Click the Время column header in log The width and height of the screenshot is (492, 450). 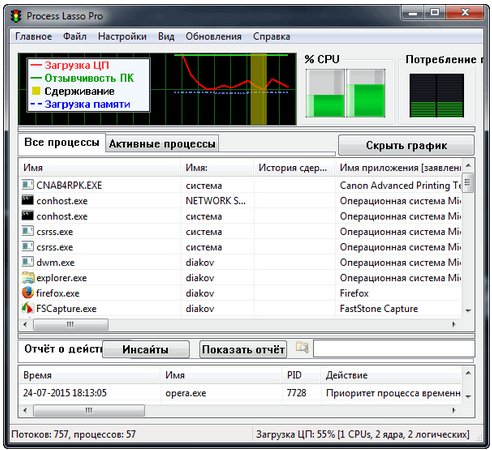89,375
